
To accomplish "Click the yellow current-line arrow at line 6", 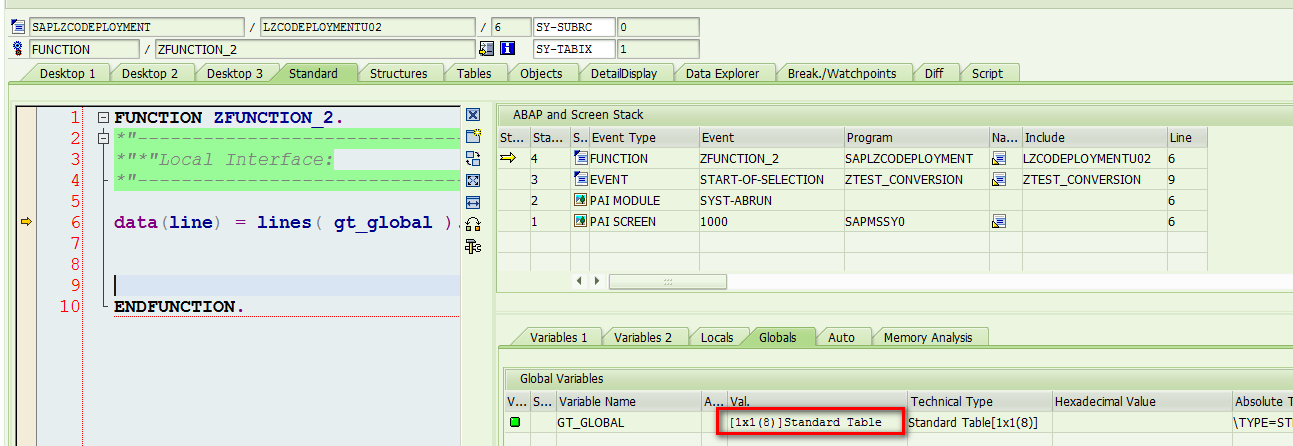I will point(25,222).
